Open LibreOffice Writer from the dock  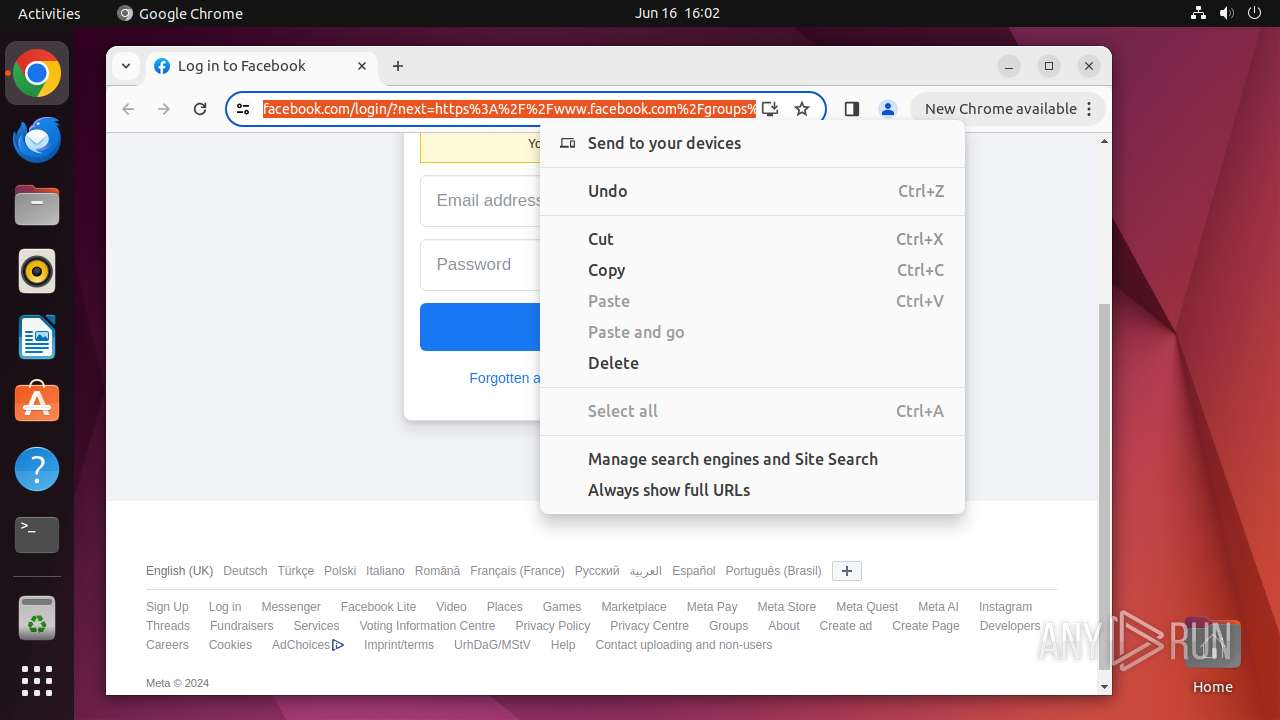pyautogui.click(x=37, y=337)
